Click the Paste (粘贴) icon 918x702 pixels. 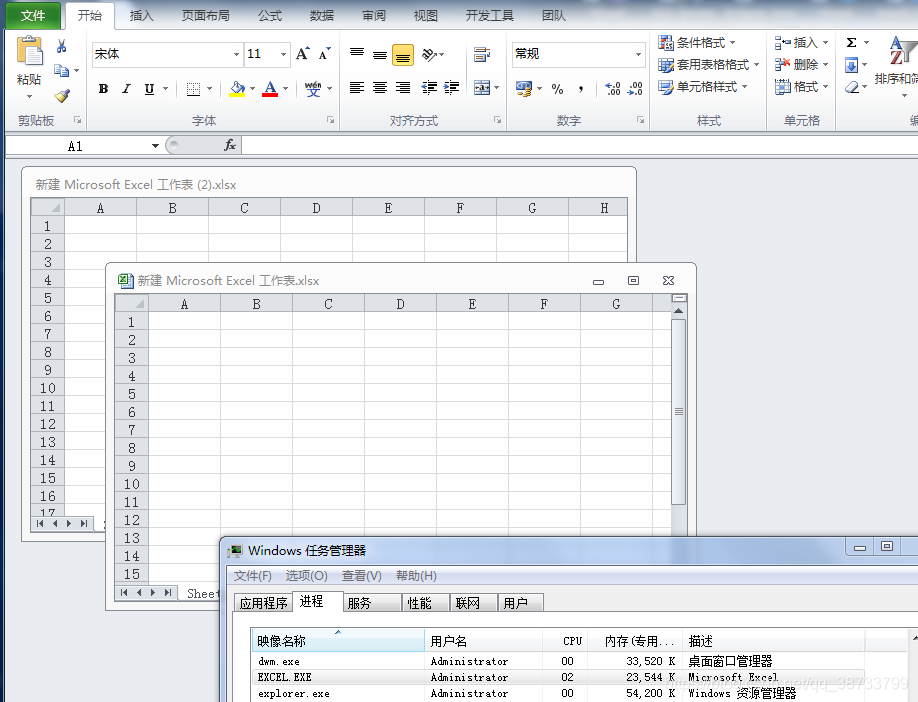click(29, 52)
